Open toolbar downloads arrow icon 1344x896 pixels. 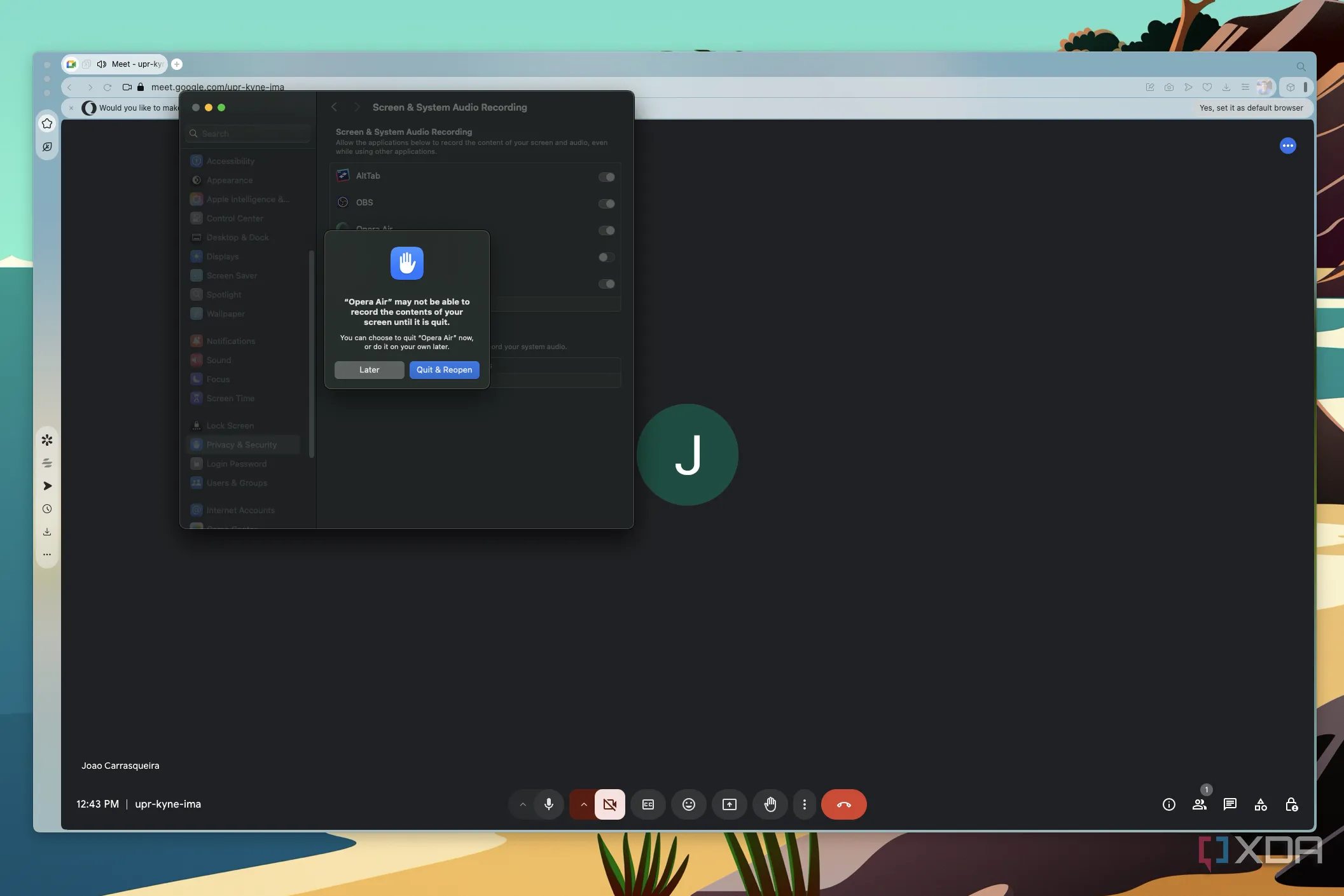pyautogui.click(x=1226, y=87)
